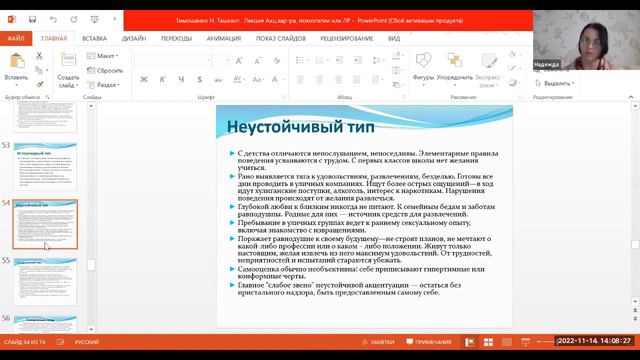Click Русский language indicator
640x360 pixels.
tap(87, 342)
